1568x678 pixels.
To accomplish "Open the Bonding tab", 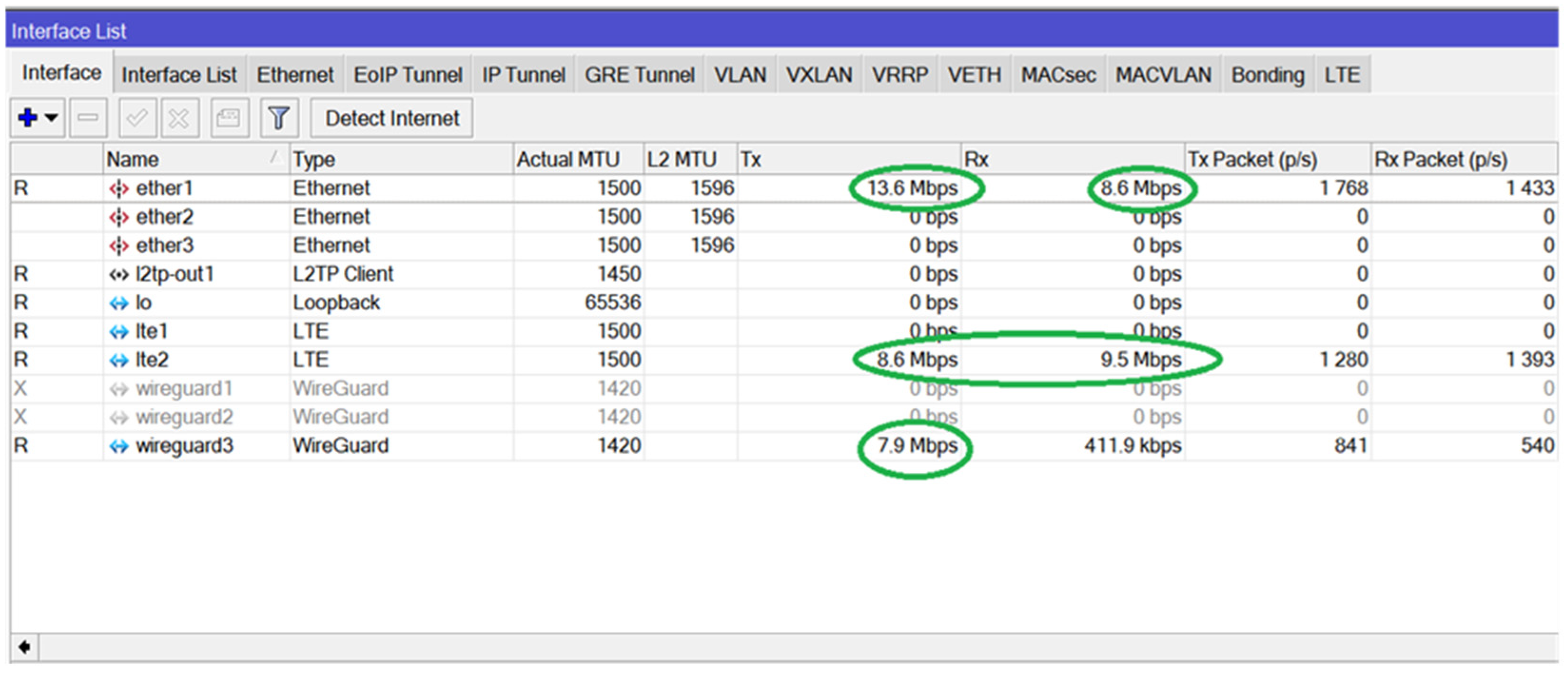I will [1267, 75].
